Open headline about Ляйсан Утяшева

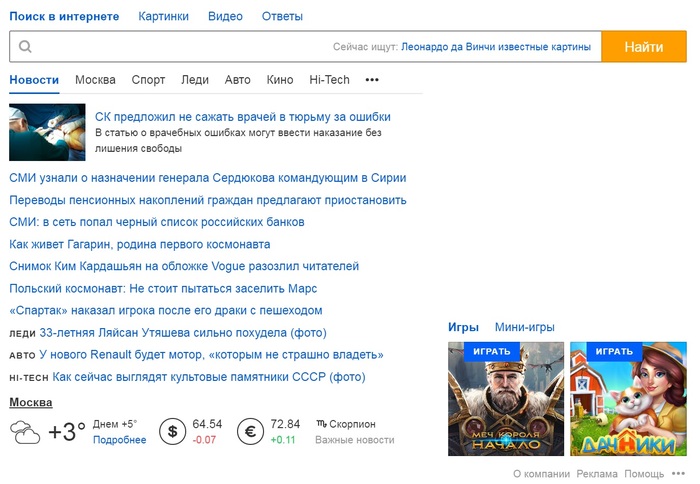[183, 333]
